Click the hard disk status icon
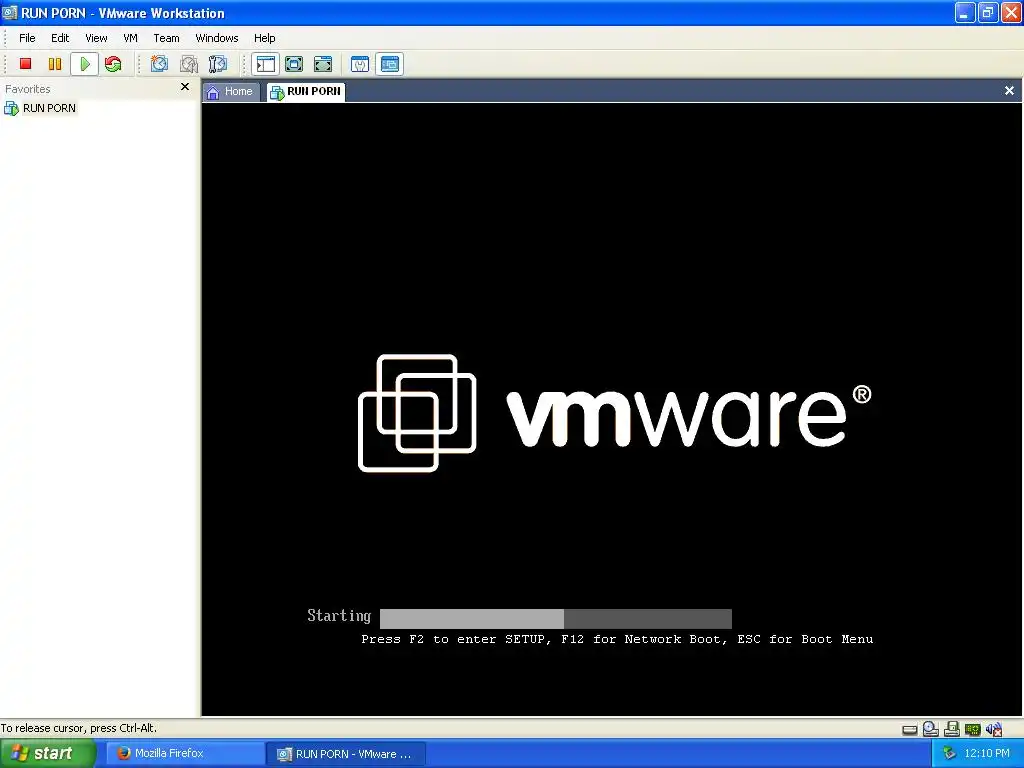 pyautogui.click(x=910, y=729)
